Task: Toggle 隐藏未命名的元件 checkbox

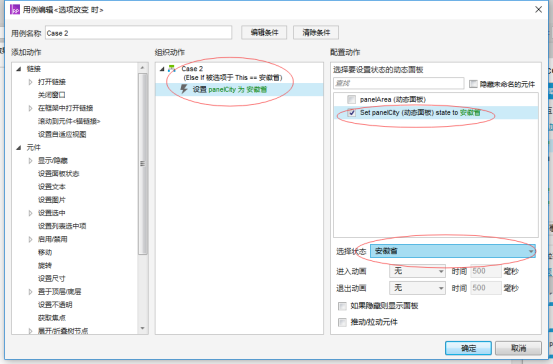Action: [x=473, y=84]
